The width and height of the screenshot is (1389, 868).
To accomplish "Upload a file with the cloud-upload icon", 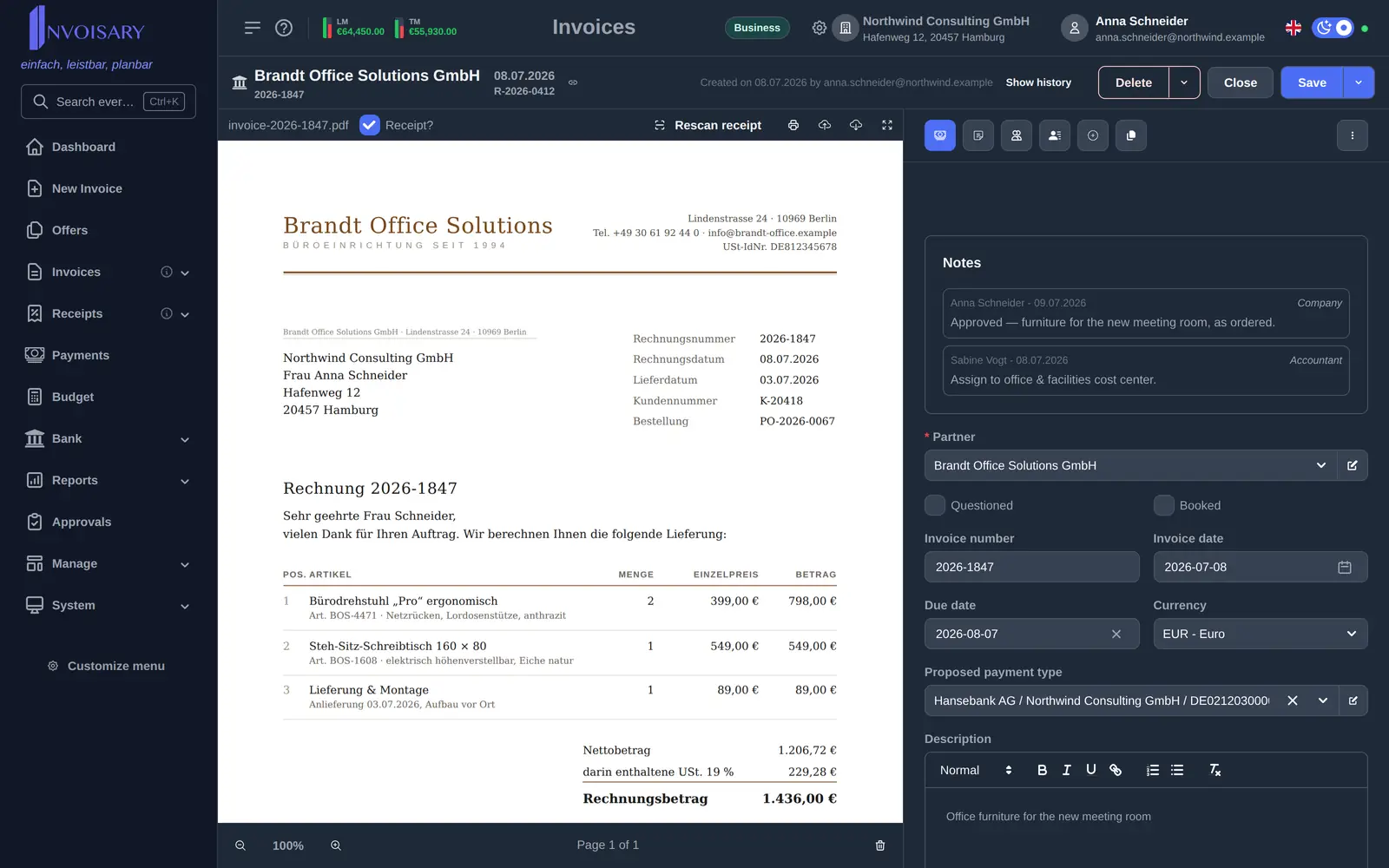I will point(825,125).
